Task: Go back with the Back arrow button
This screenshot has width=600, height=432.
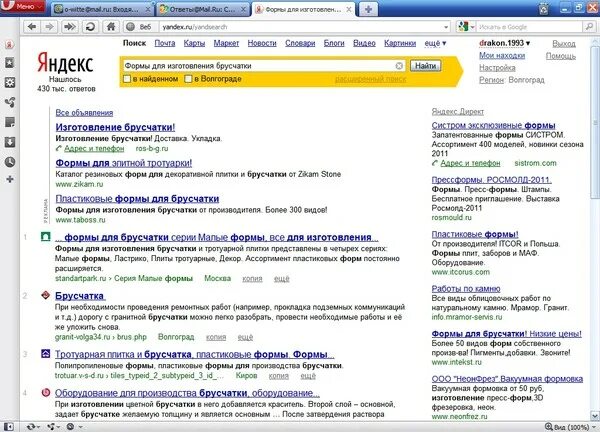Action: pyautogui.click(x=32, y=27)
